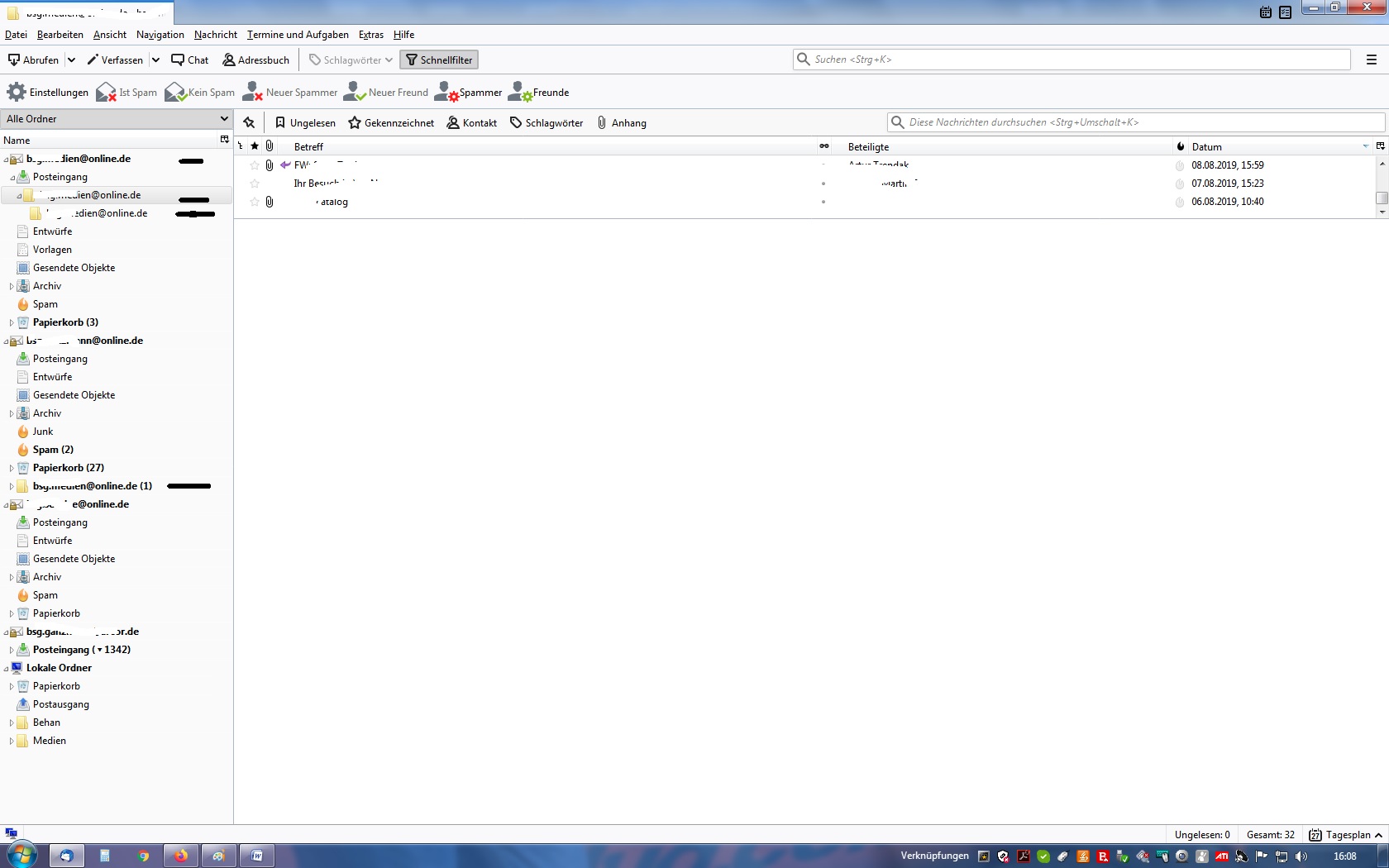Open the calendar tab icon in title bar
Image resolution: width=1389 pixels, height=868 pixels.
pos(1266,12)
